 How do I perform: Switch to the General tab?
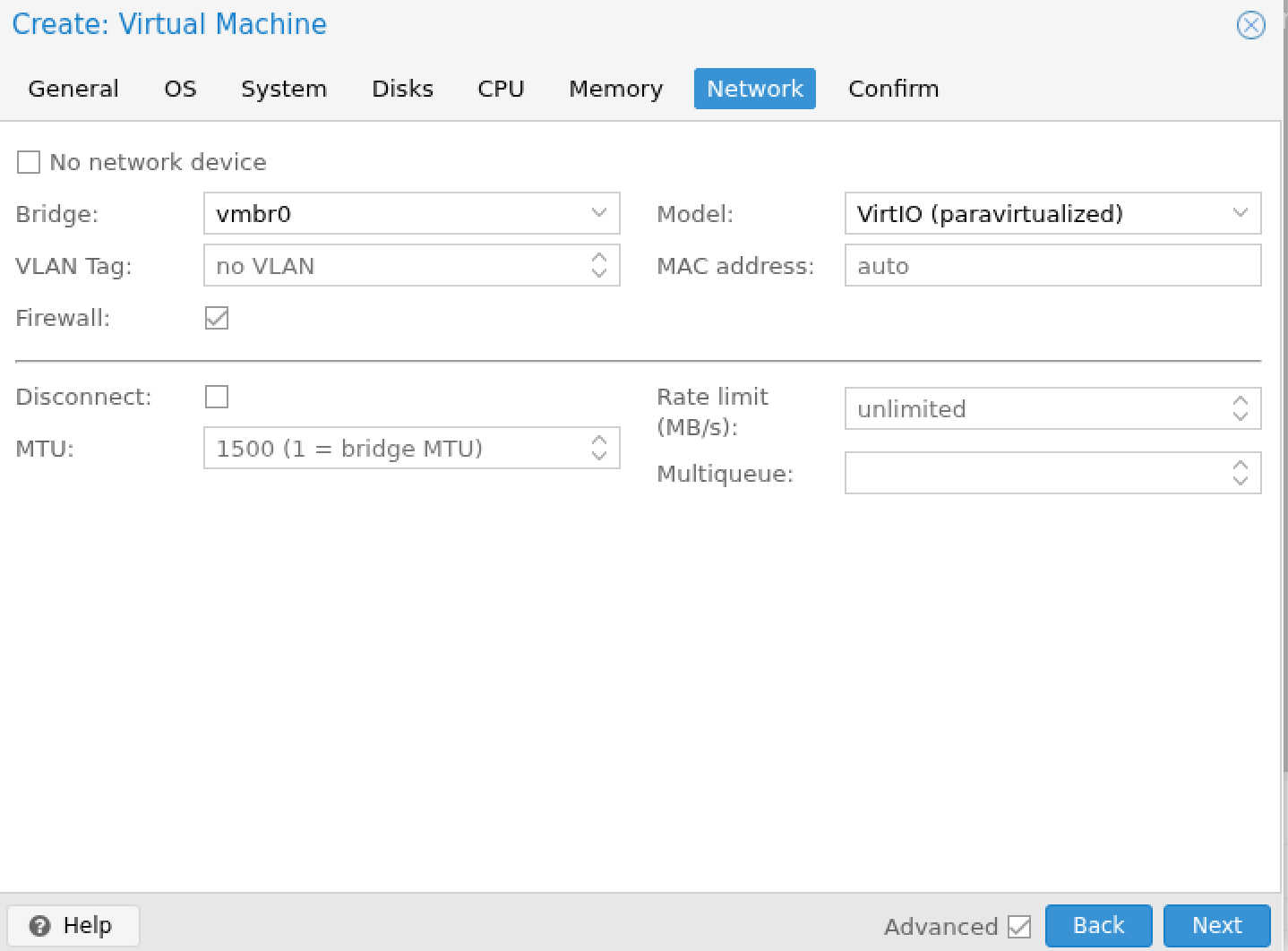[73, 89]
